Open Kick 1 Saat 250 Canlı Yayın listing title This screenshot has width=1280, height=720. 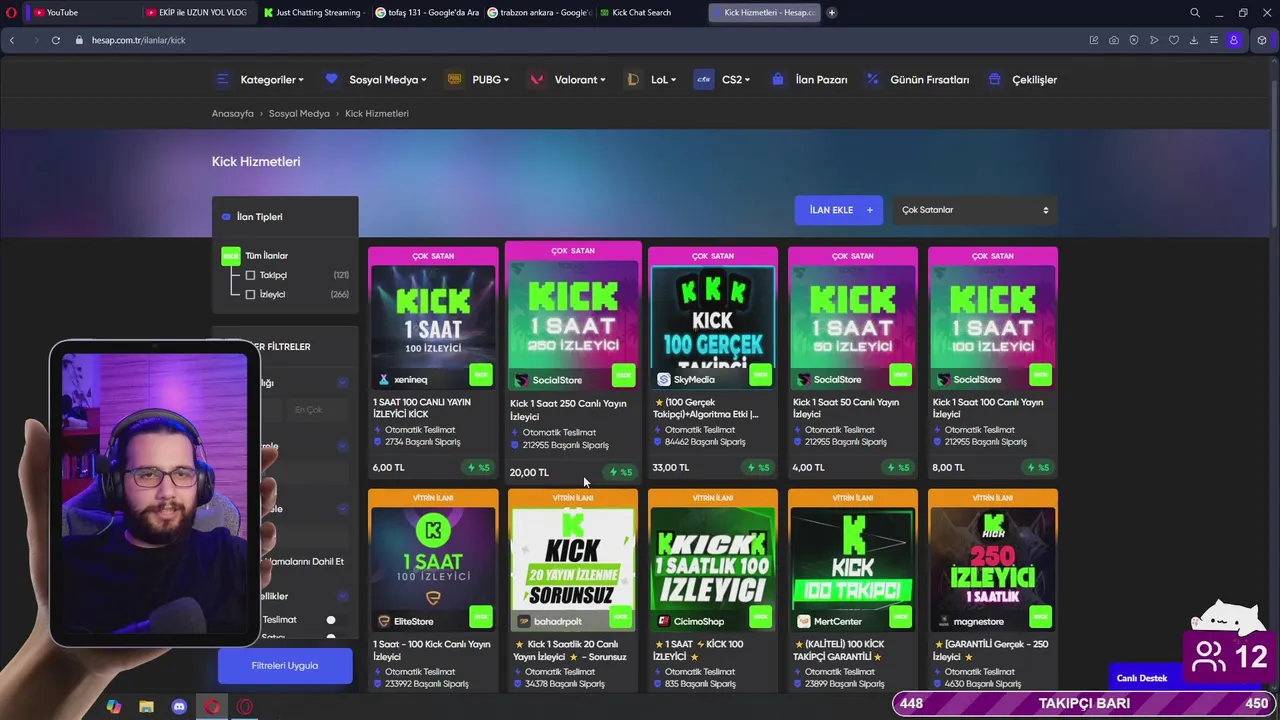(x=568, y=410)
